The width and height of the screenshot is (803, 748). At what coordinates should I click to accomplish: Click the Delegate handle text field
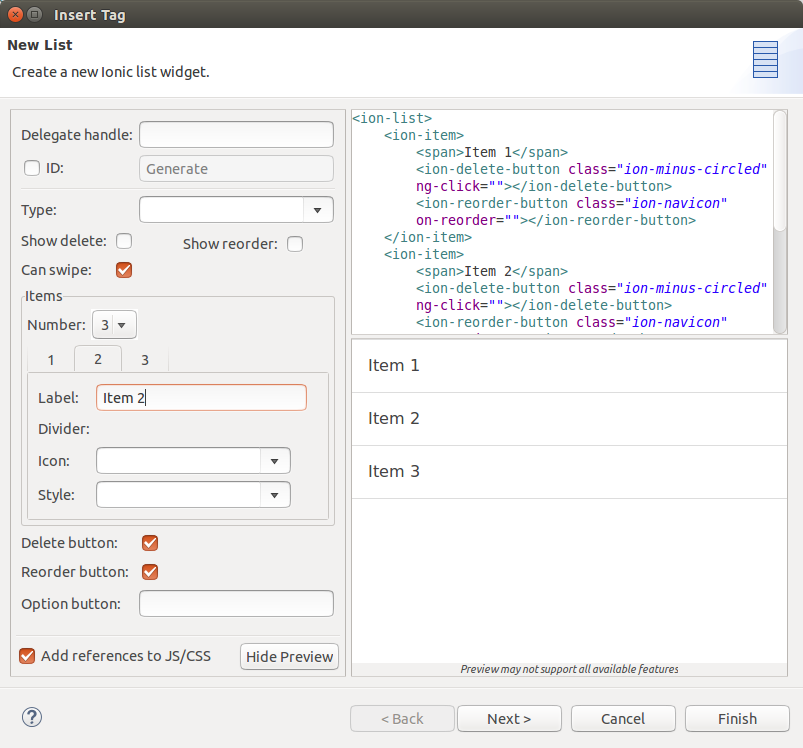coord(236,135)
